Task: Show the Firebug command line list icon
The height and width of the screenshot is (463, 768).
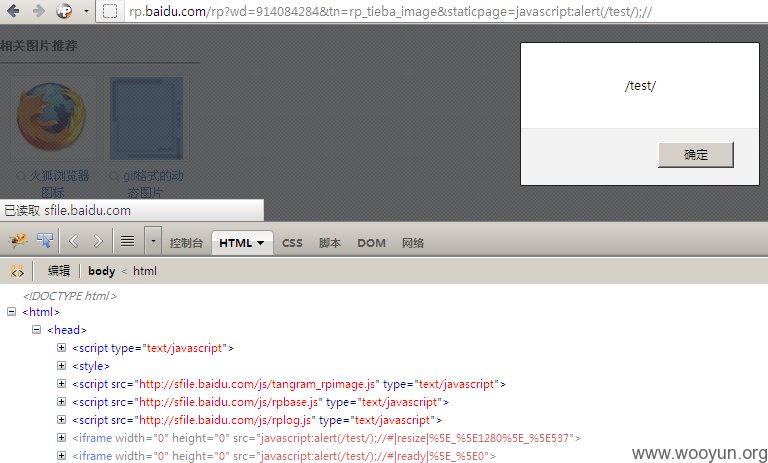Action: [x=127, y=241]
